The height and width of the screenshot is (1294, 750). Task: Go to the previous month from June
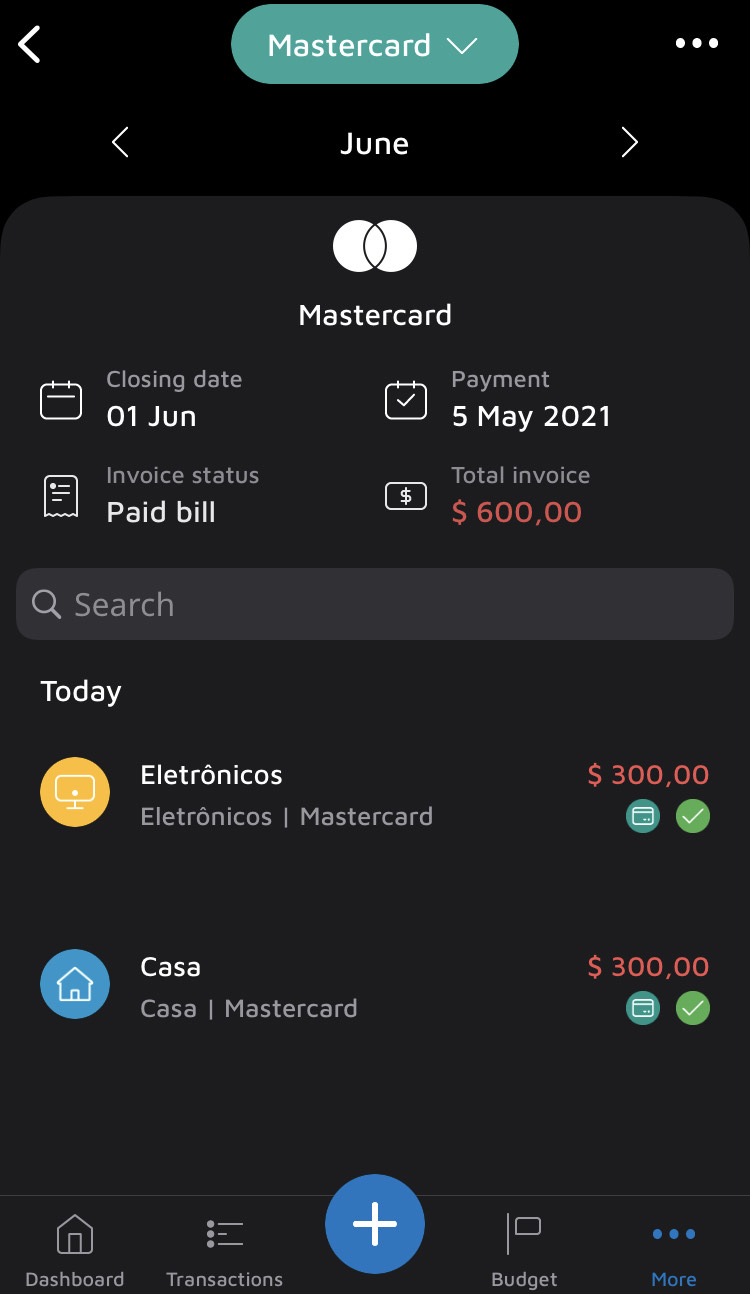[x=120, y=143]
